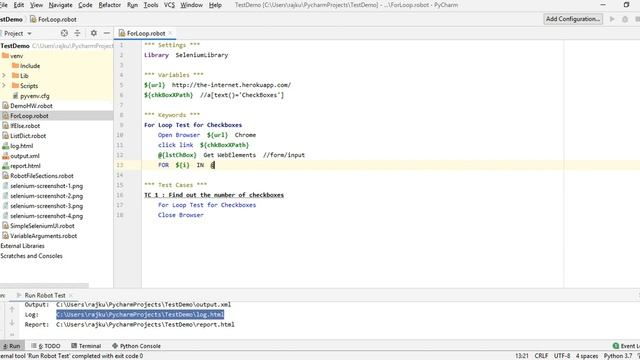Viewport: 640px width, 360px height.
Task: Open the Navigate menu
Action: coord(60,5)
